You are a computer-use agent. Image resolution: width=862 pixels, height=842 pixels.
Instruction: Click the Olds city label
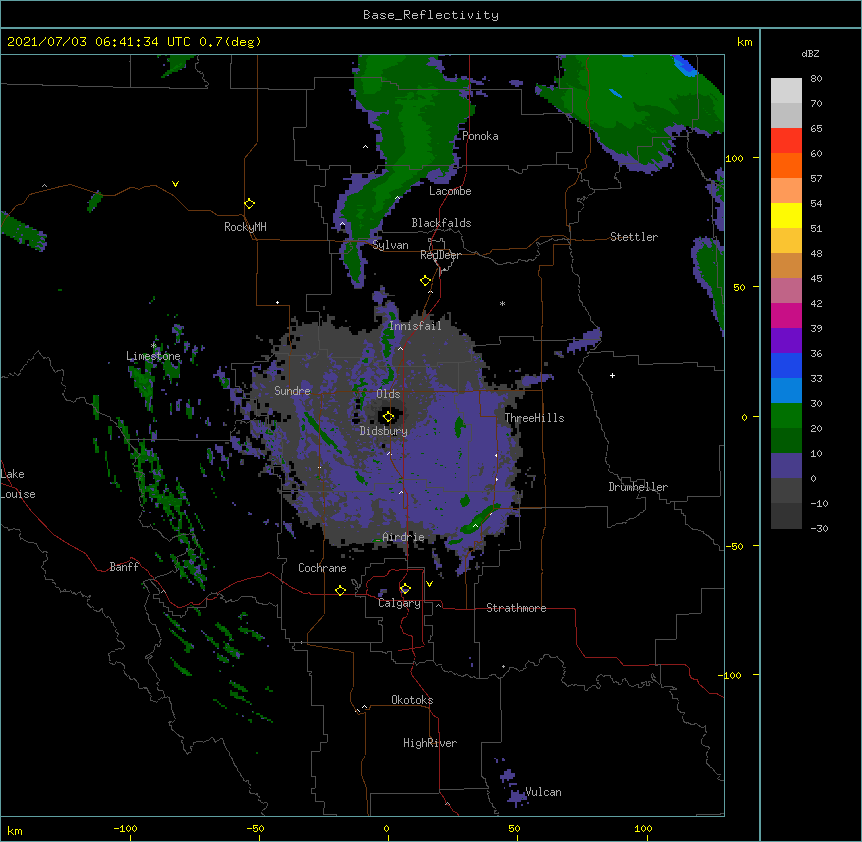click(x=388, y=394)
